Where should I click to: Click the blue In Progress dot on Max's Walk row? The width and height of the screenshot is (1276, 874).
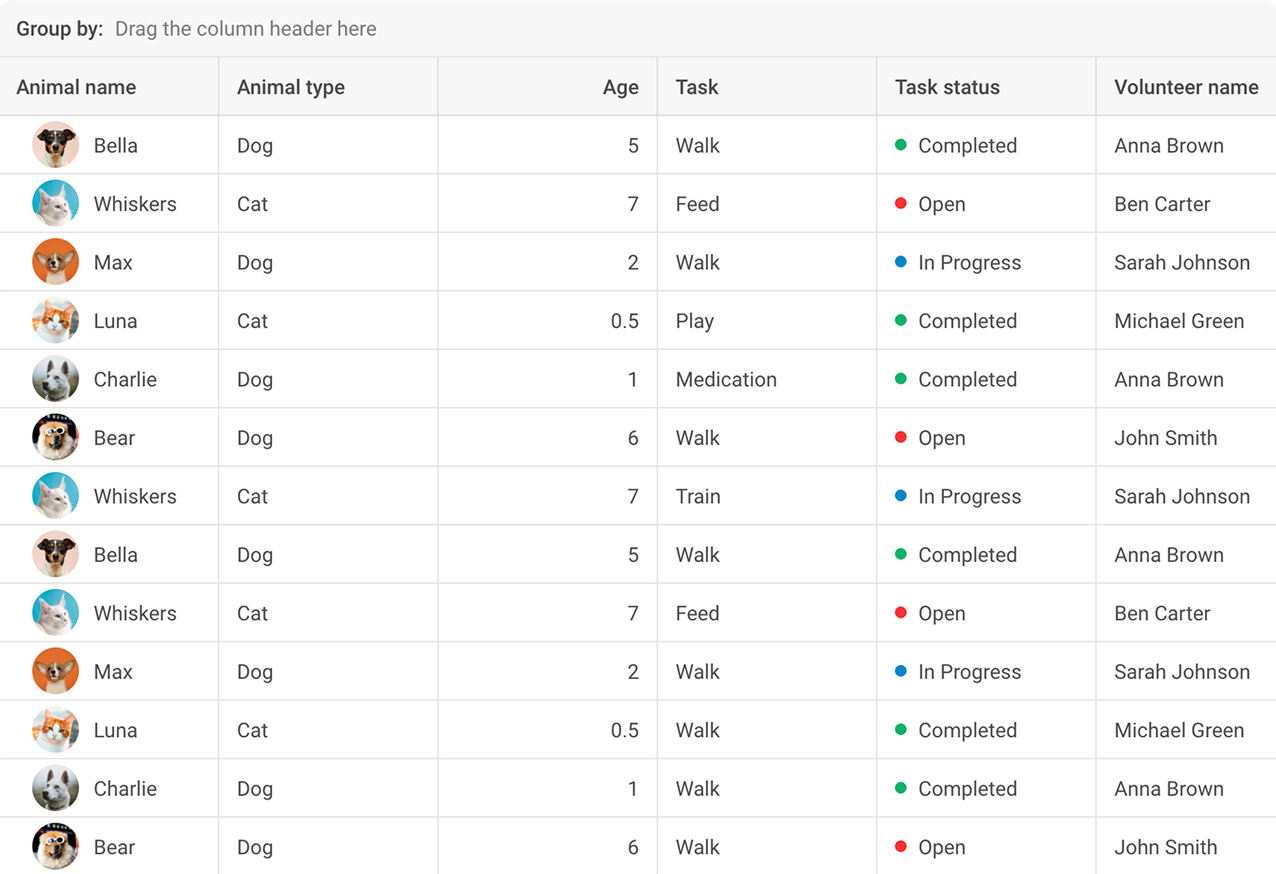coord(902,262)
